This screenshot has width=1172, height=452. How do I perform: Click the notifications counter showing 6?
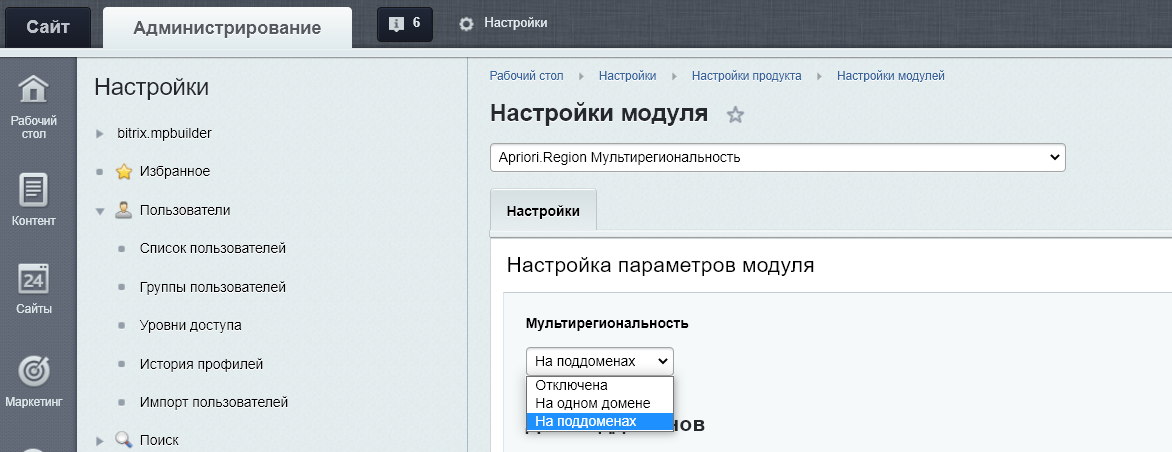click(x=404, y=23)
